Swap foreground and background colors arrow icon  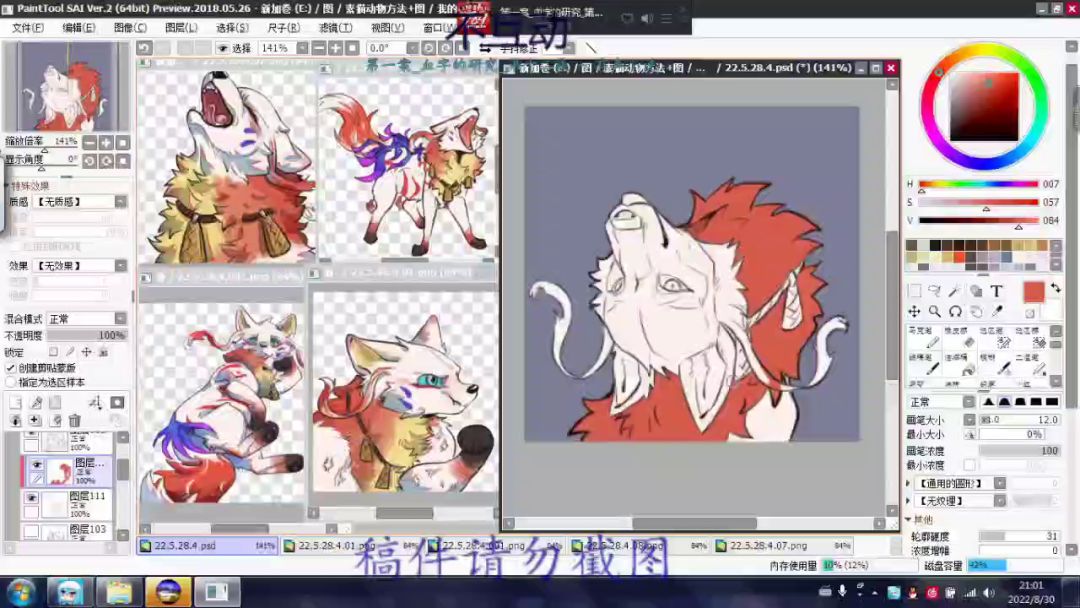[x=1055, y=287]
